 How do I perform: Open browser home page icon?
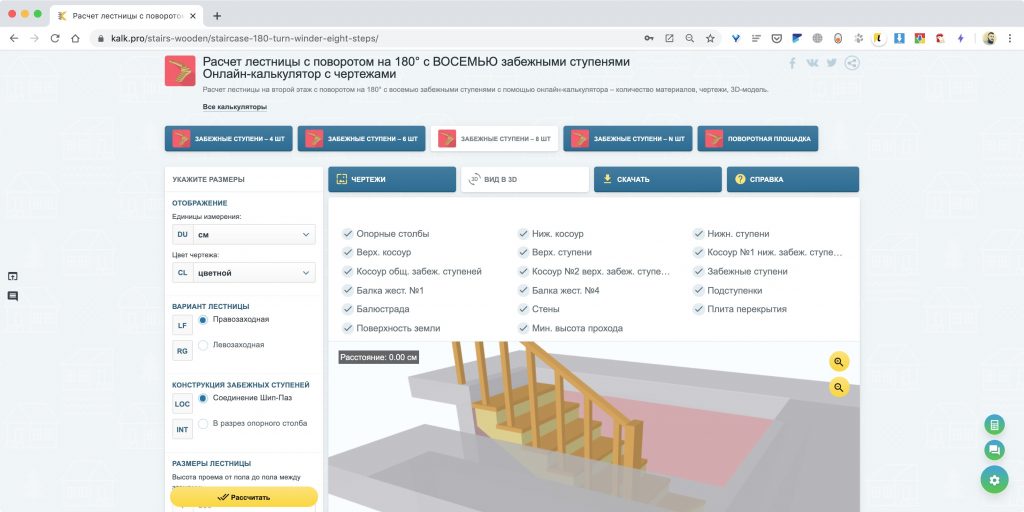pos(75,39)
